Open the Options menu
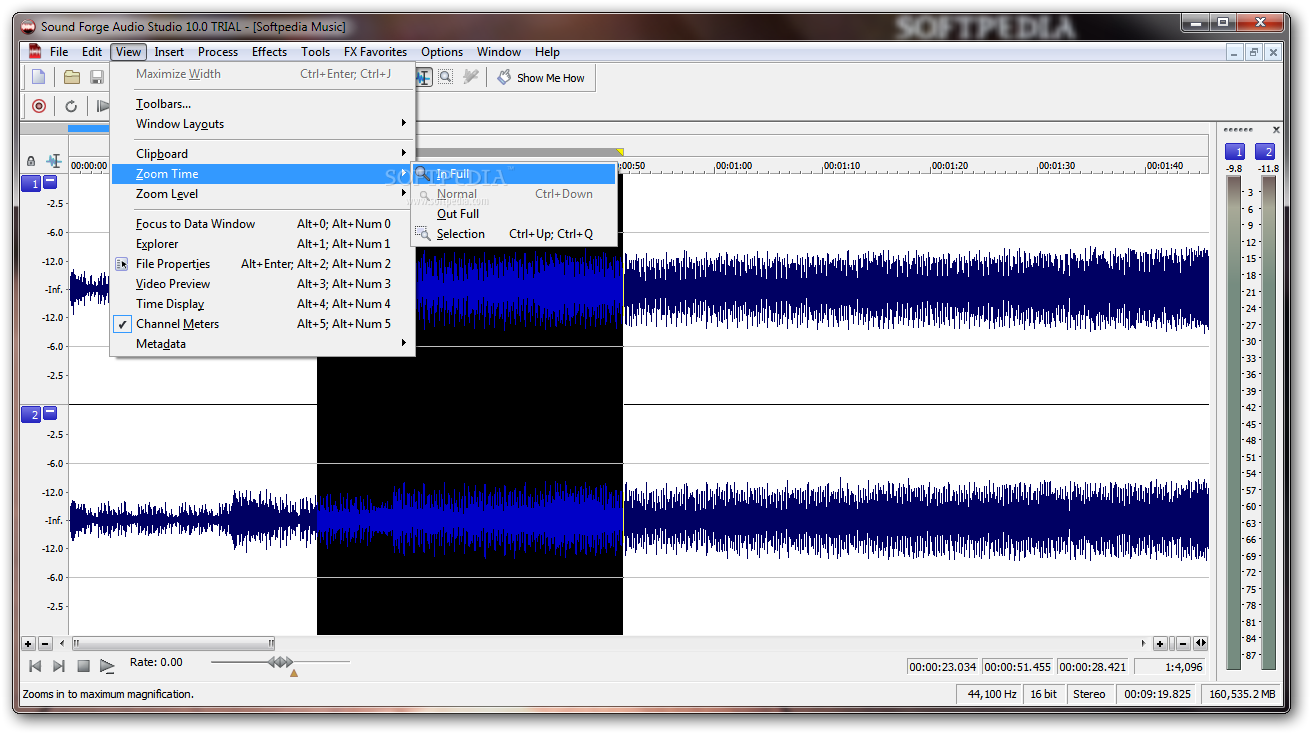Screen dimensions: 1311x734 point(442,52)
